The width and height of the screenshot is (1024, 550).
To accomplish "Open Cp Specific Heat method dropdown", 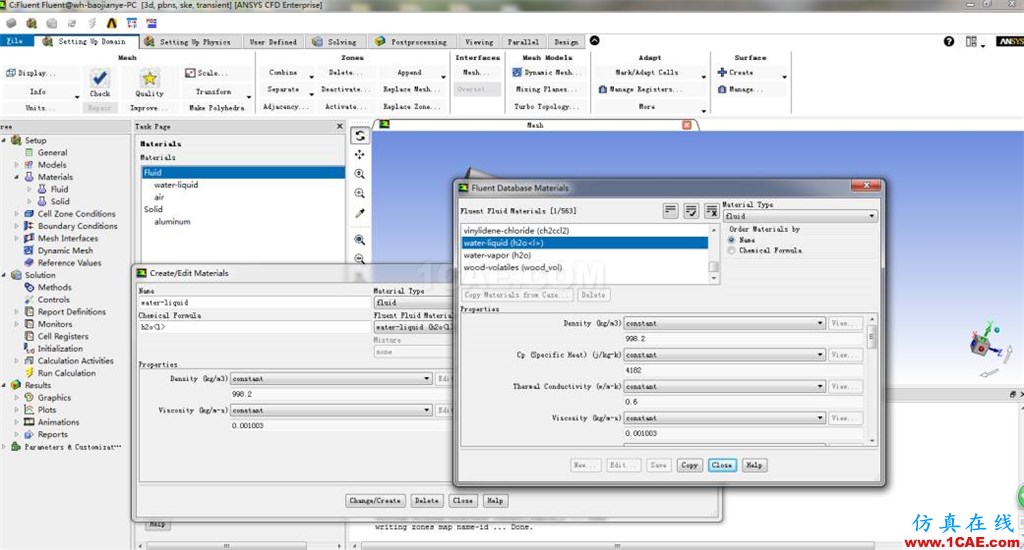I will pos(725,355).
